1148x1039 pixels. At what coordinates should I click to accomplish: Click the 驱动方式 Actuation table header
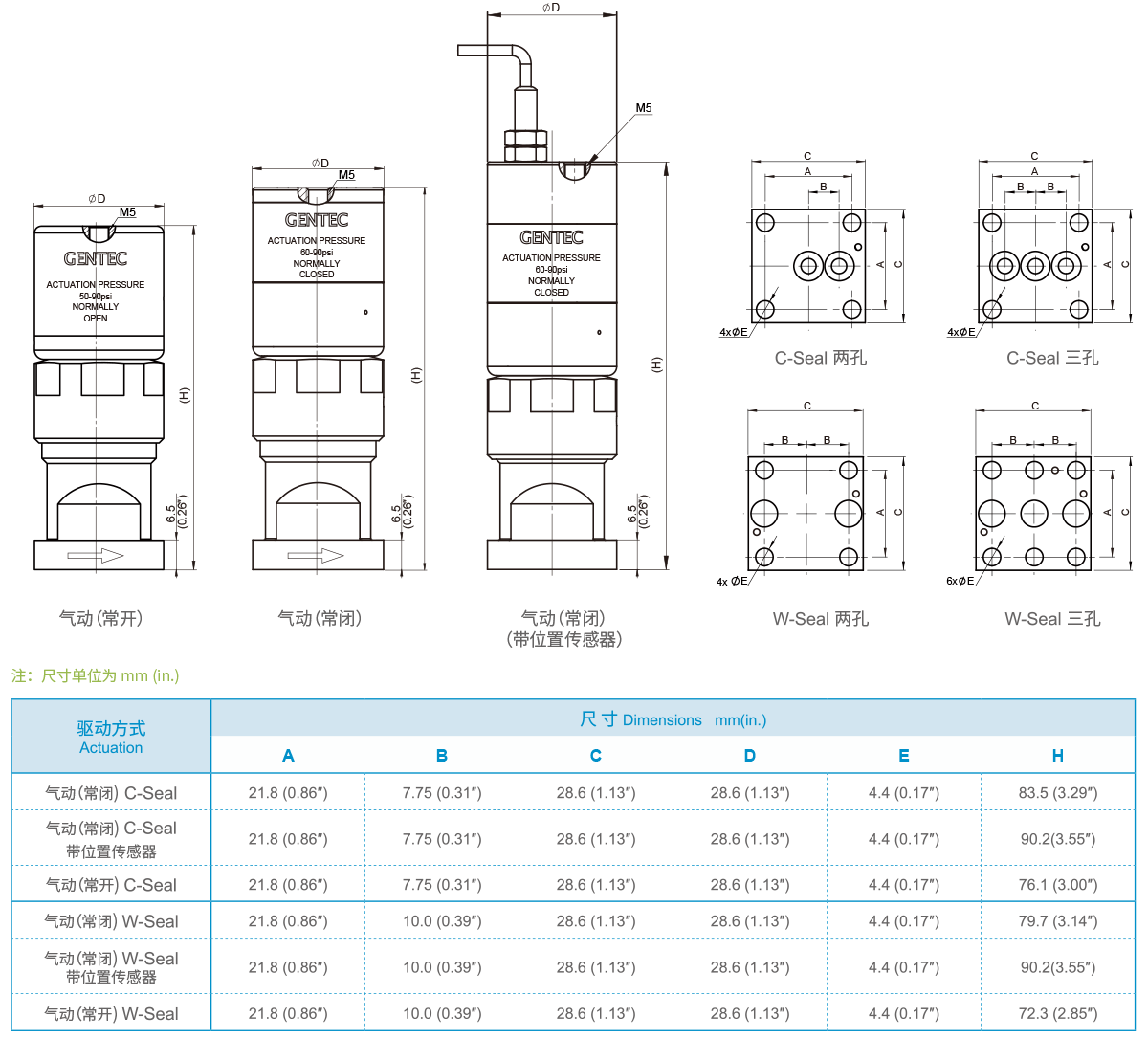(111, 737)
